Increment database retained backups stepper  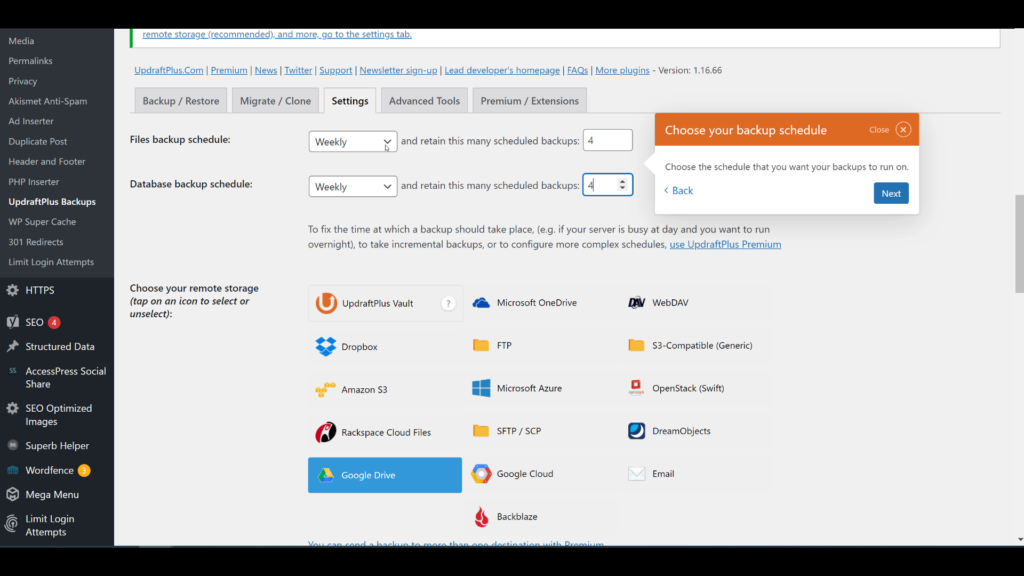624,181
